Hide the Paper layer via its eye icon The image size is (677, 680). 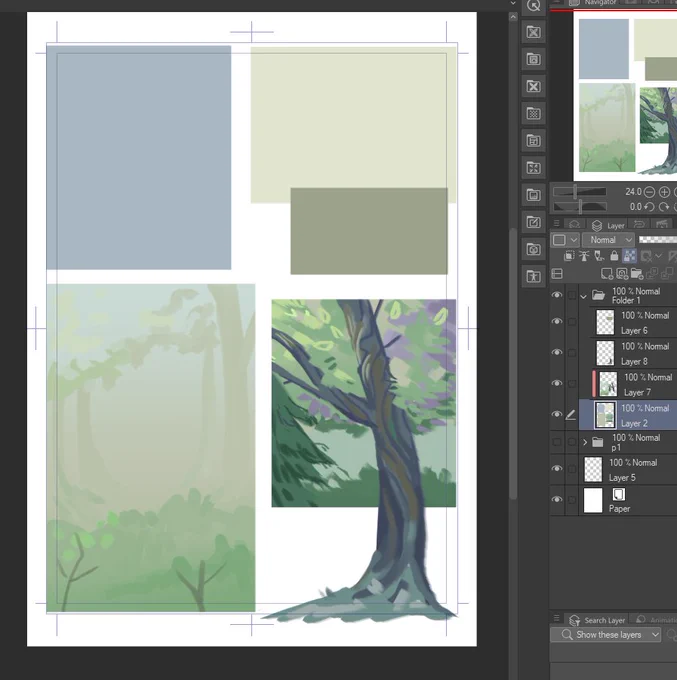(x=557, y=500)
